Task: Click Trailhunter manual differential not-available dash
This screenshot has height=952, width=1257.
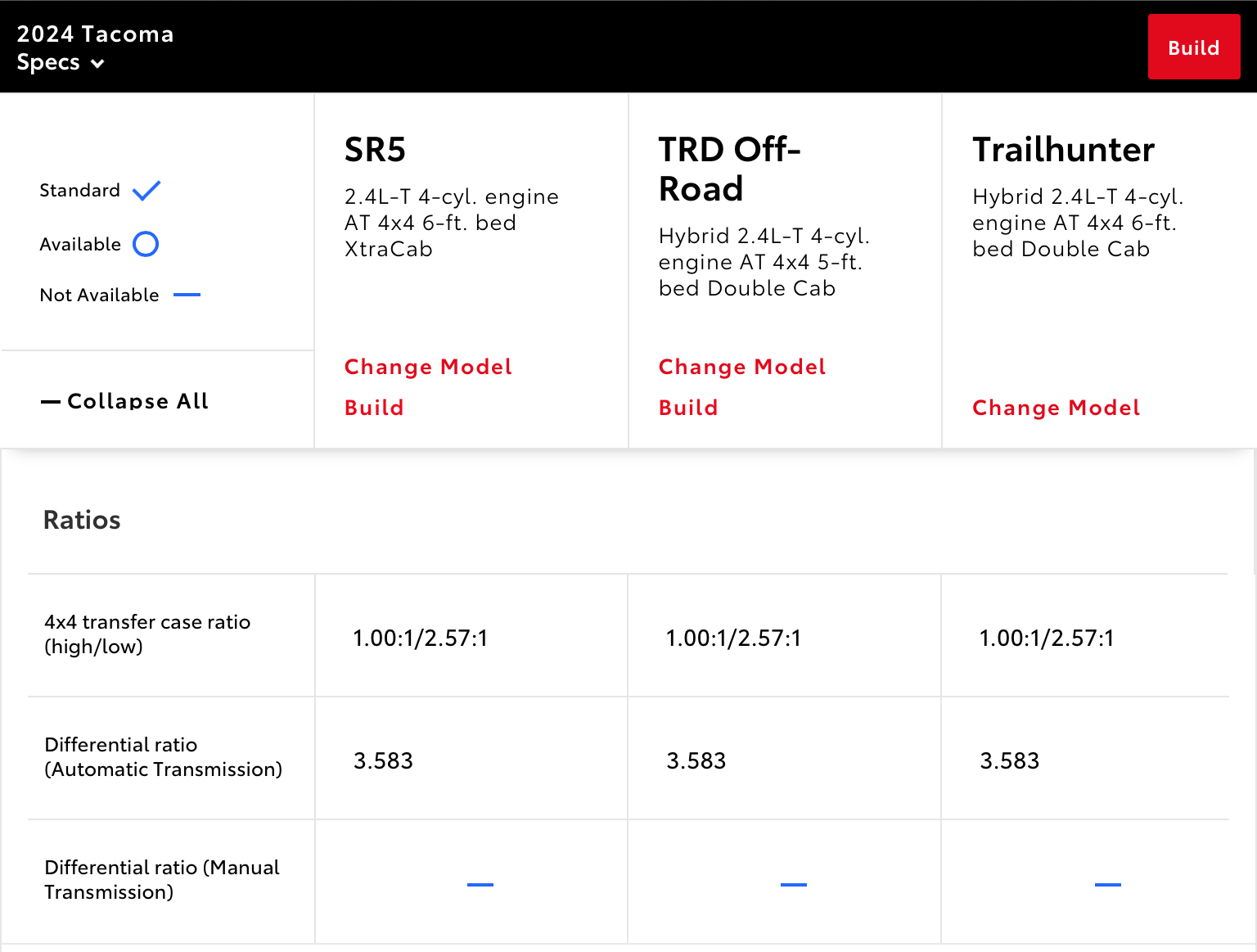Action: (x=1108, y=885)
